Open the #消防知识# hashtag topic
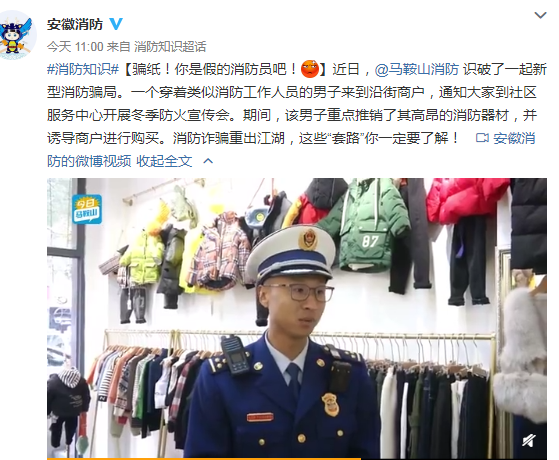Viewport: 559px width, 460px height. 83,69
